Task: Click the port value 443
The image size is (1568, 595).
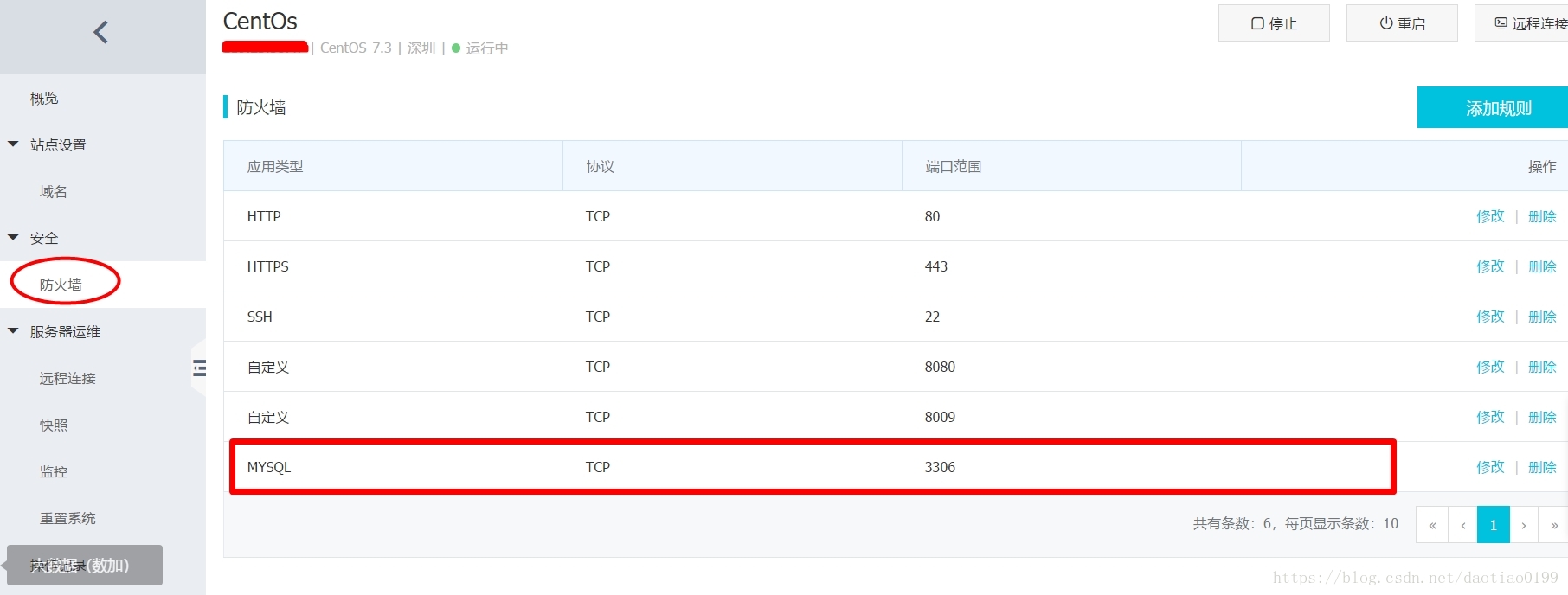Action: coord(935,266)
